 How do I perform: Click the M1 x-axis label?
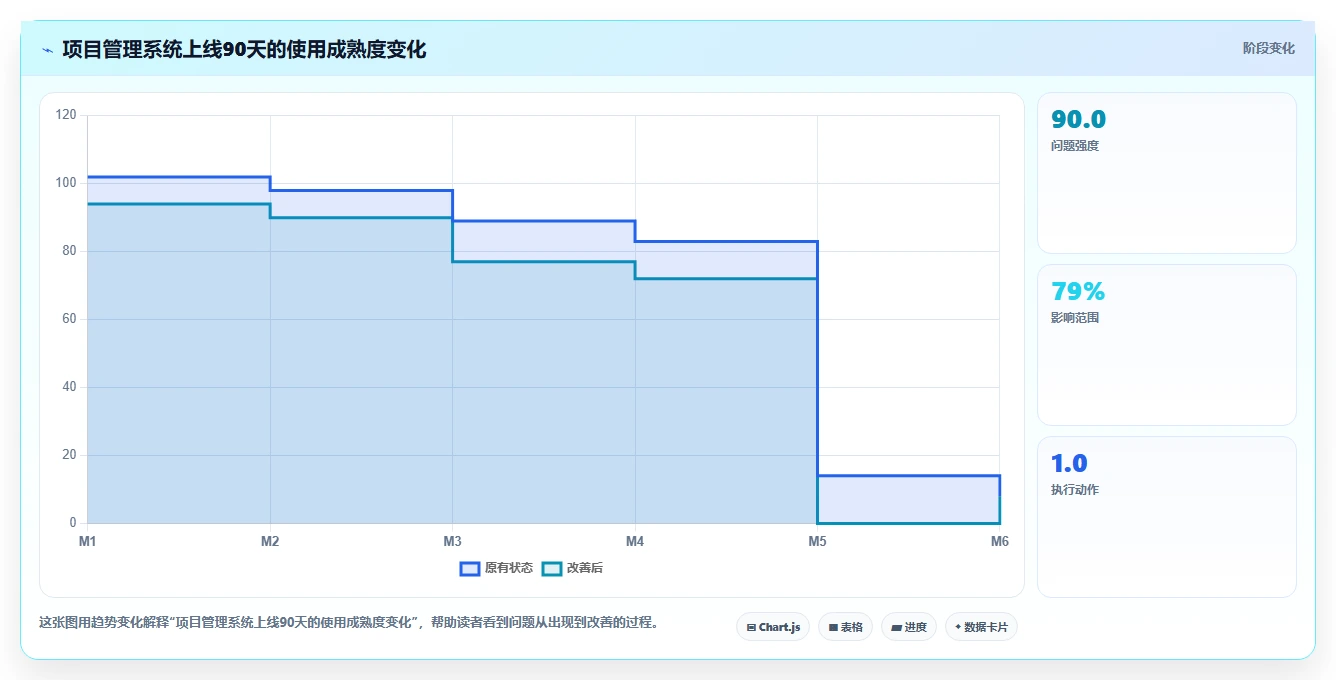pyautogui.click(x=88, y=541)
